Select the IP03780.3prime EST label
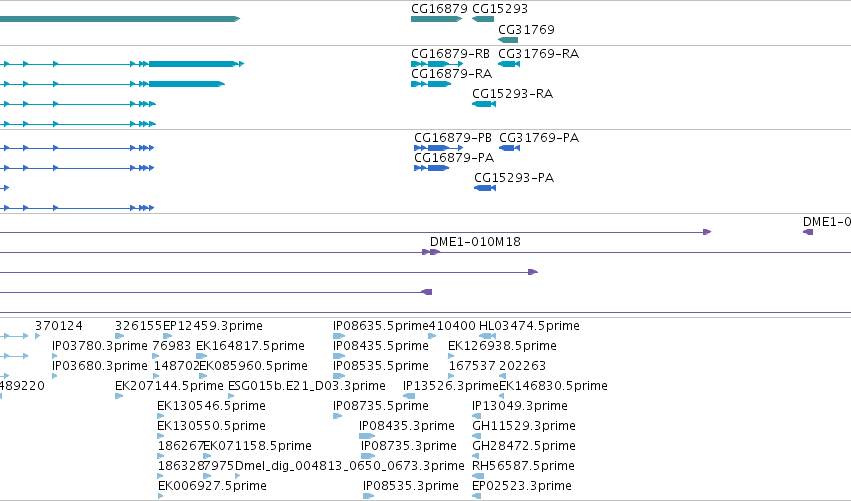 point(100,346)
